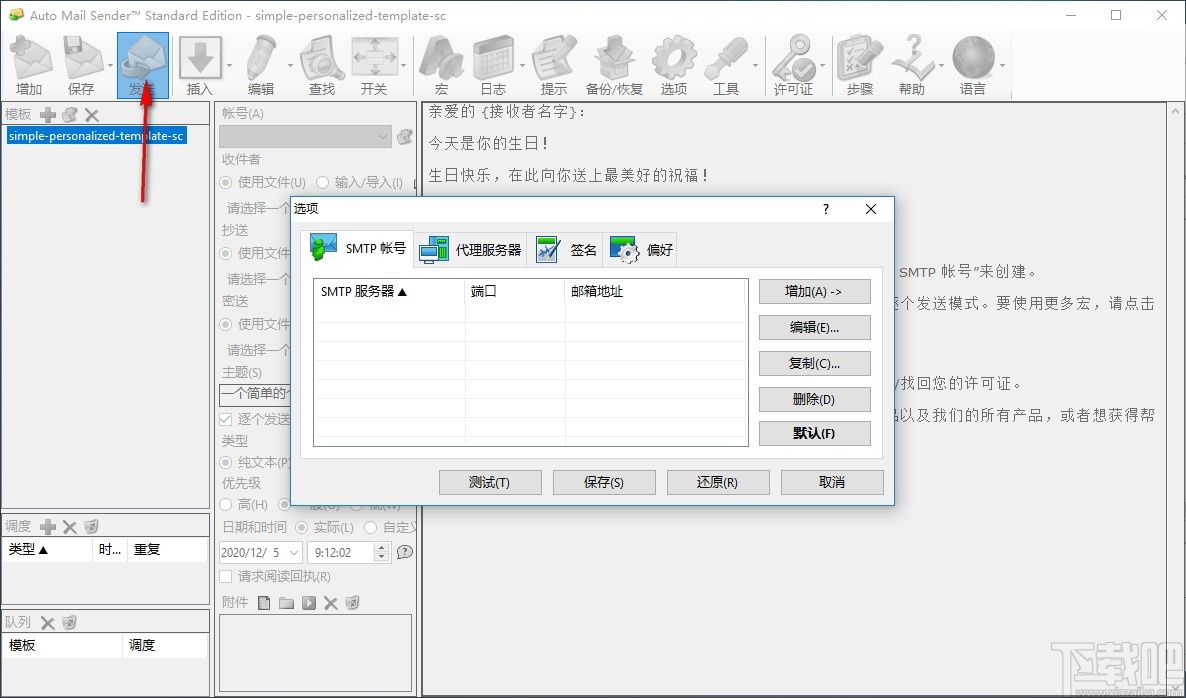Open the 语言 (Language) globe icon
1186x698 pixels.
pyautogui.click(x=975, y=60)
